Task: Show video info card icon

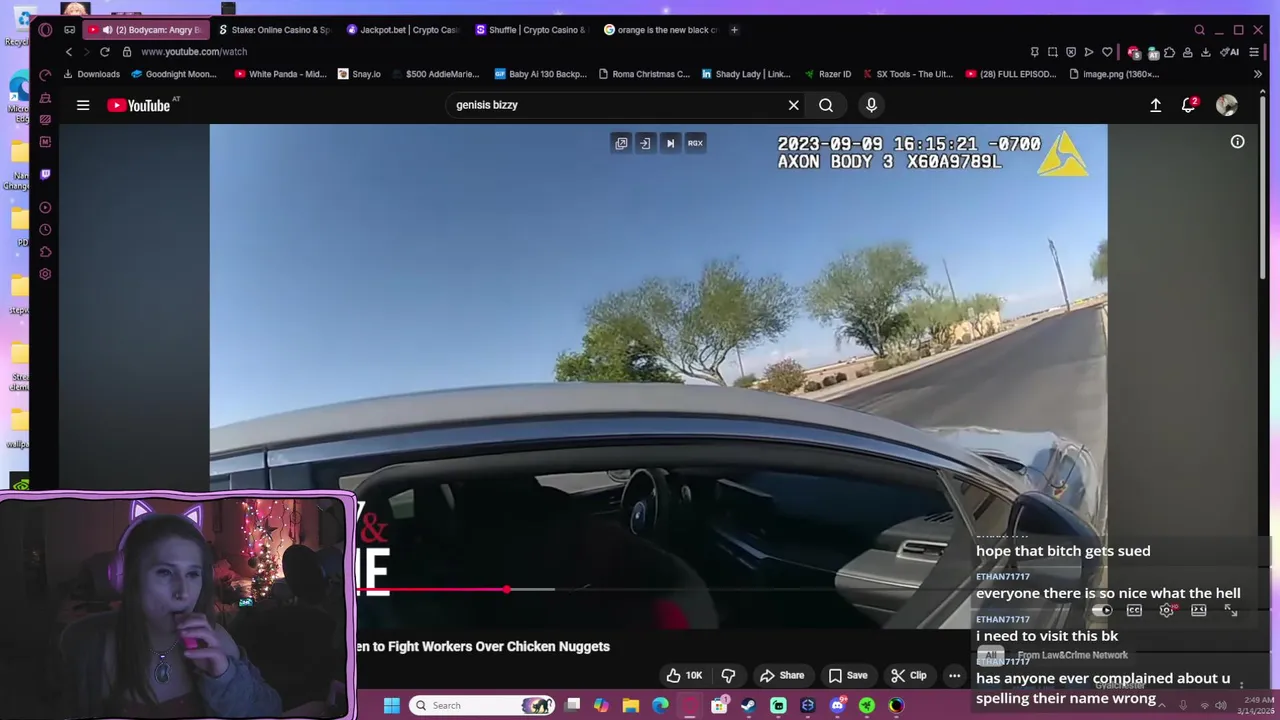Action: [1237, 142]
